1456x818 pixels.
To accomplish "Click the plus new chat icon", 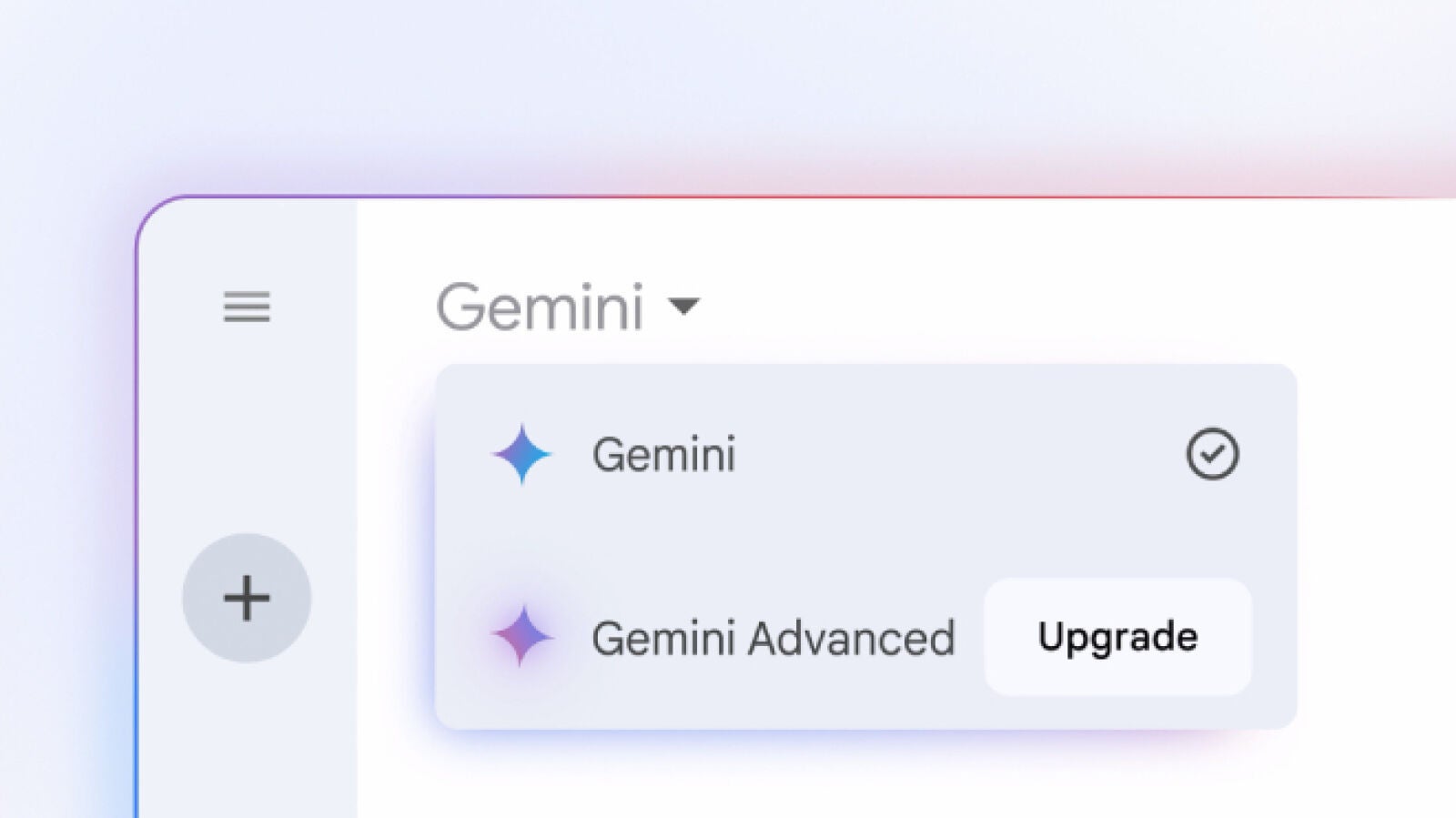I will (247, 598).
